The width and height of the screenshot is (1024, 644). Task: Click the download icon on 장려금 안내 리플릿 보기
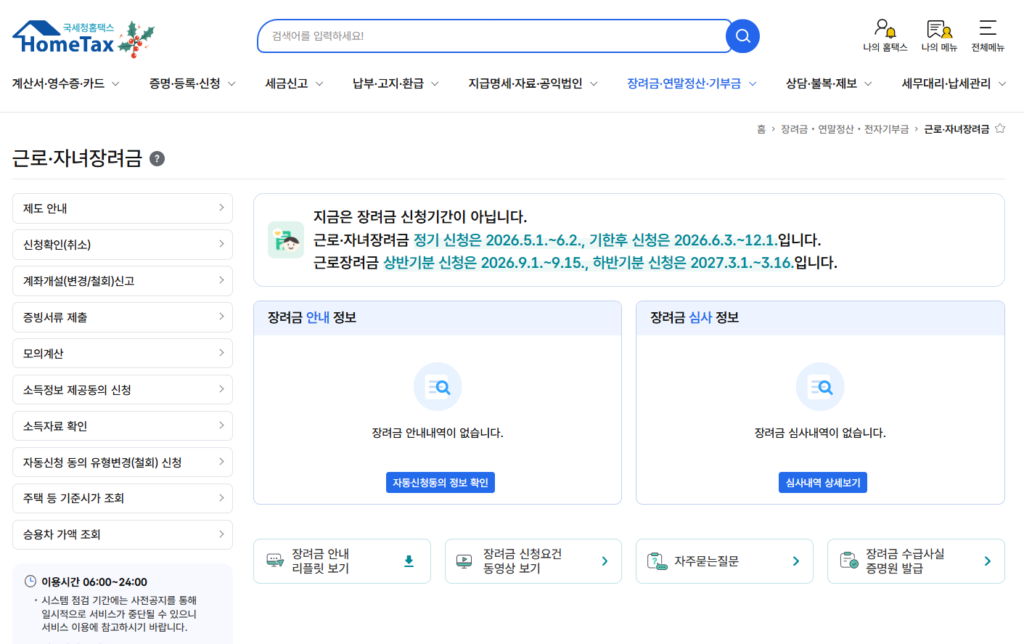coord(407,561)
